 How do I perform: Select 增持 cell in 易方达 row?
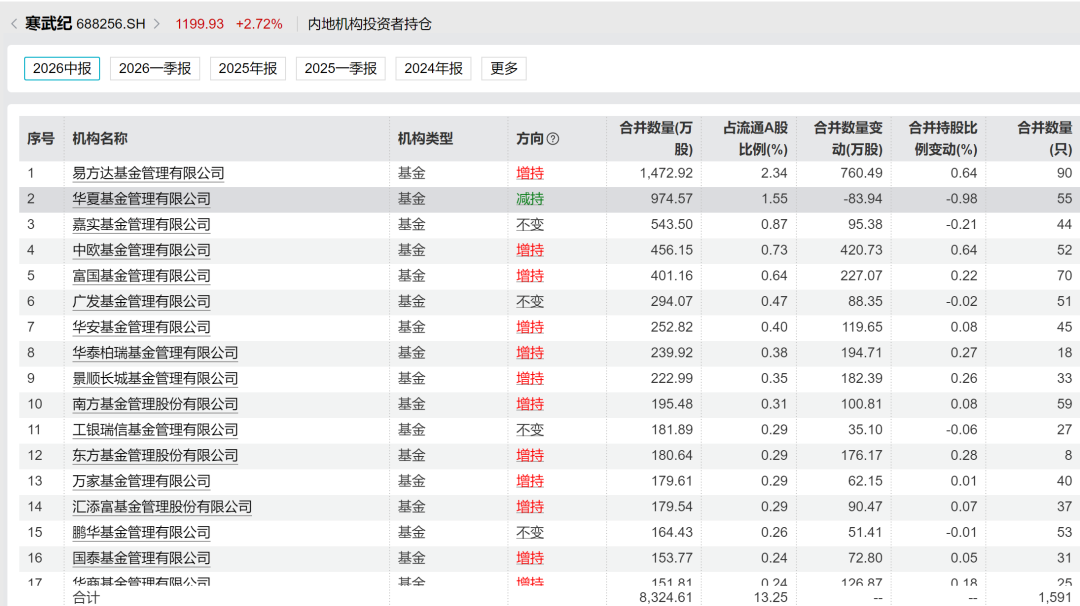tap(530, 174)
